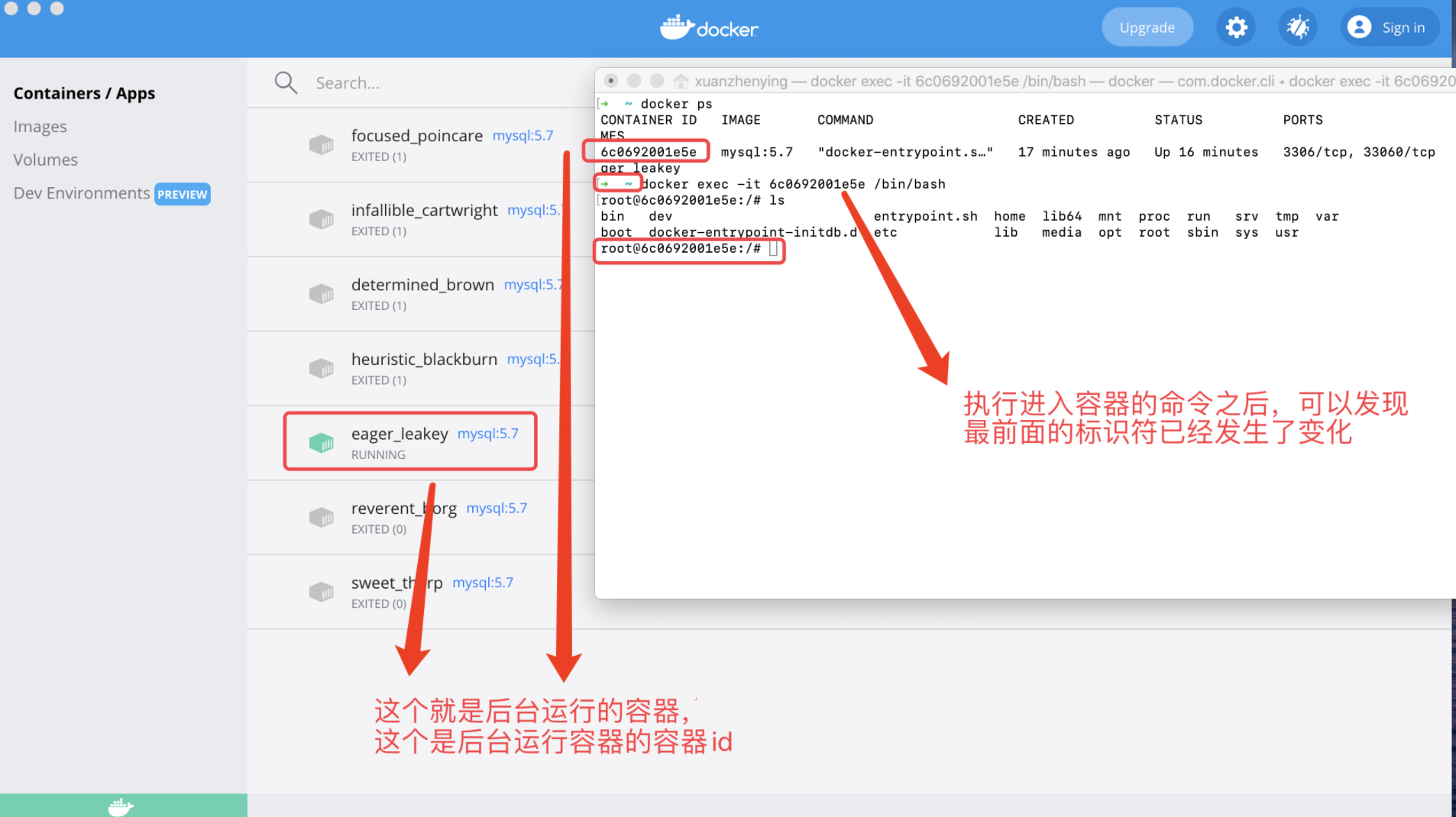Click the Upgrade button
The width and height of the screenshot is (1456, 817).
point(1147,27)
